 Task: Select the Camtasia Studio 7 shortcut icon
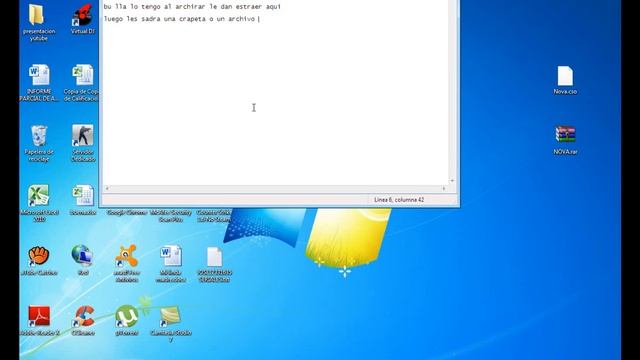[171, 317]
